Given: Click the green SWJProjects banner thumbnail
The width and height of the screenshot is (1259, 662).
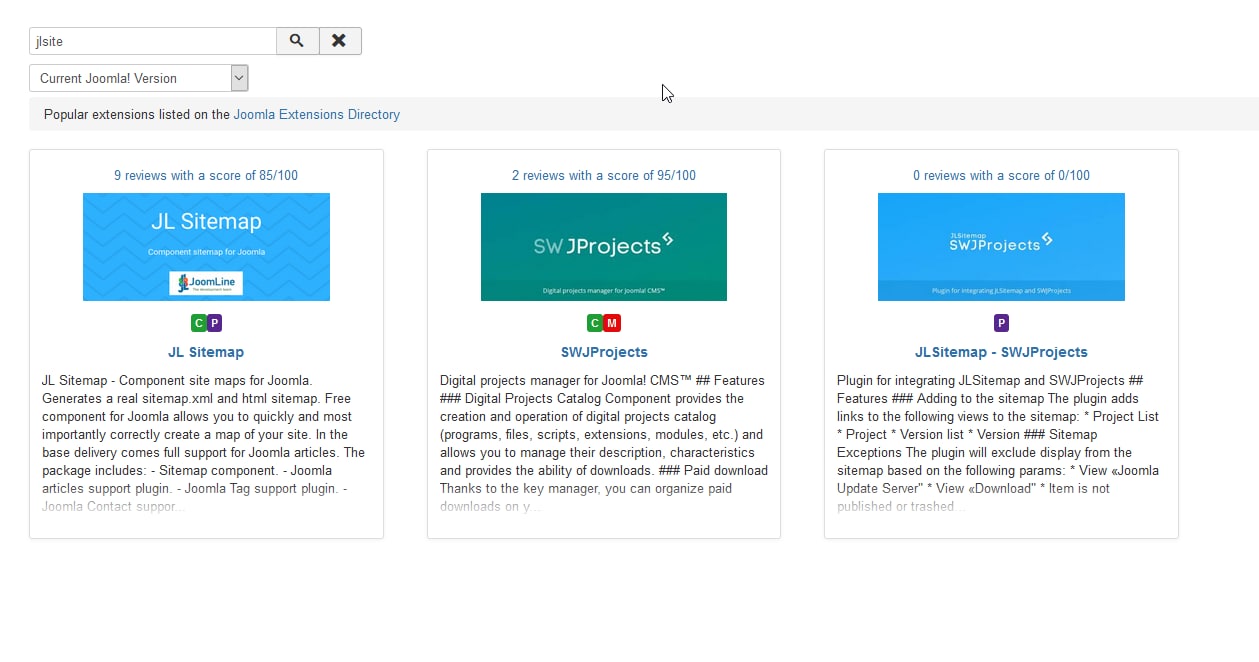Looking at the screenshot, I should [604, 247].
